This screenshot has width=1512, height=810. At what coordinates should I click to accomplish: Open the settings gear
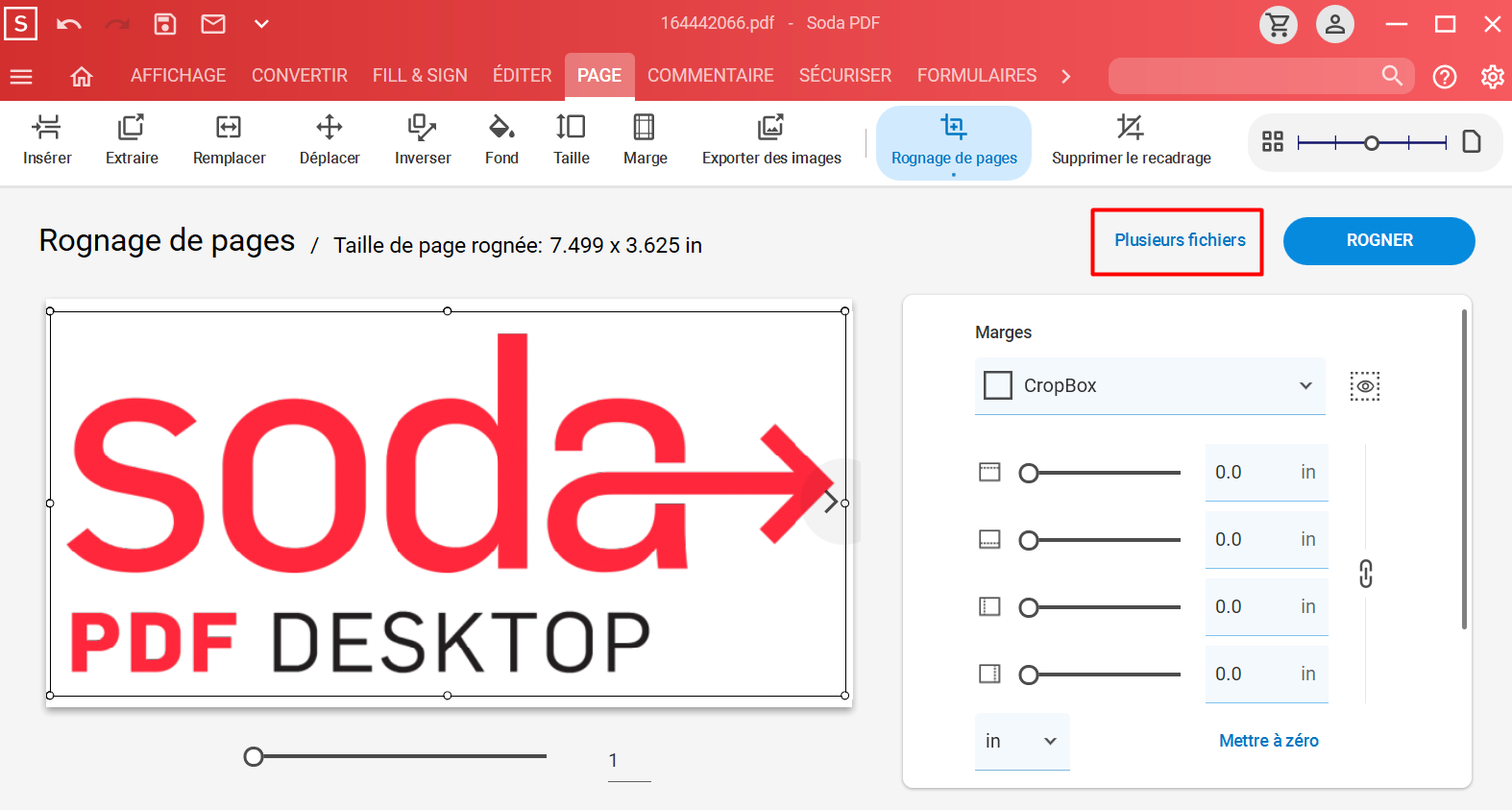tap(1492, 77)
